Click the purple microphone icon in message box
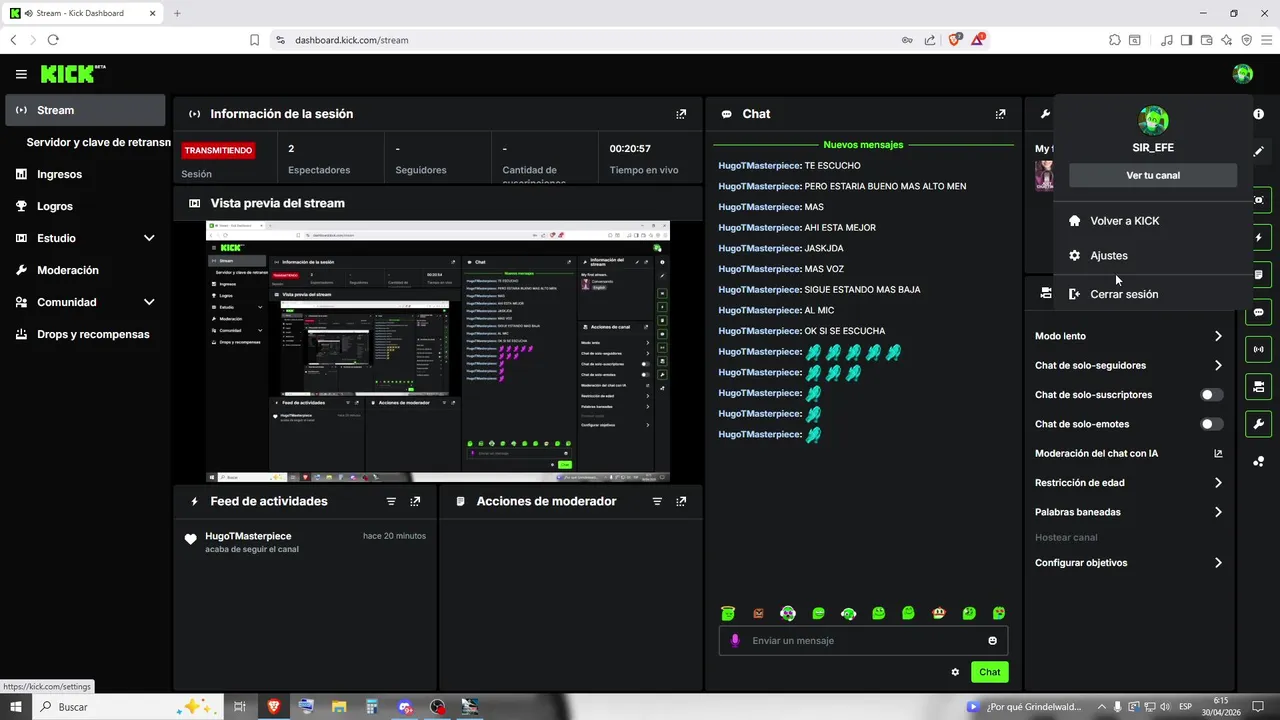Image resolution: width=1280 pixels, height=720 pixels. click(735, 640)
